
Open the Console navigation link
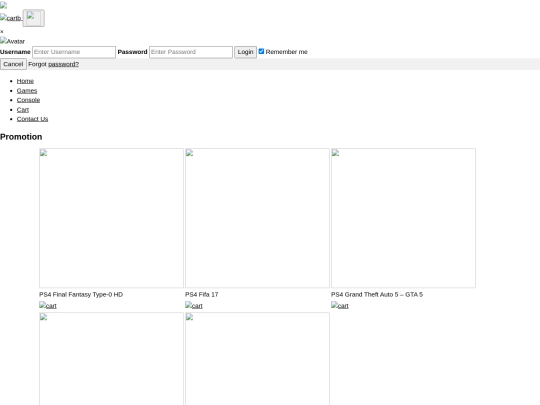pyautogui.click(x=28, y=100)
